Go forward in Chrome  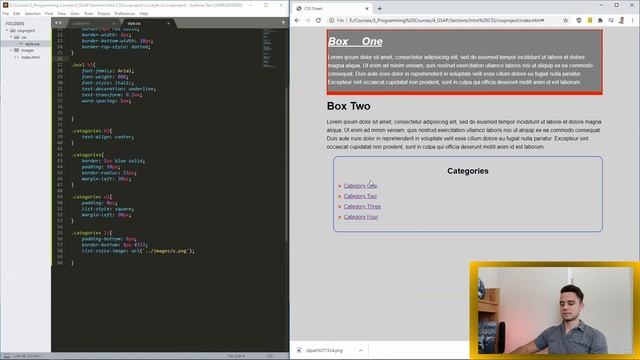pos(308,20)
